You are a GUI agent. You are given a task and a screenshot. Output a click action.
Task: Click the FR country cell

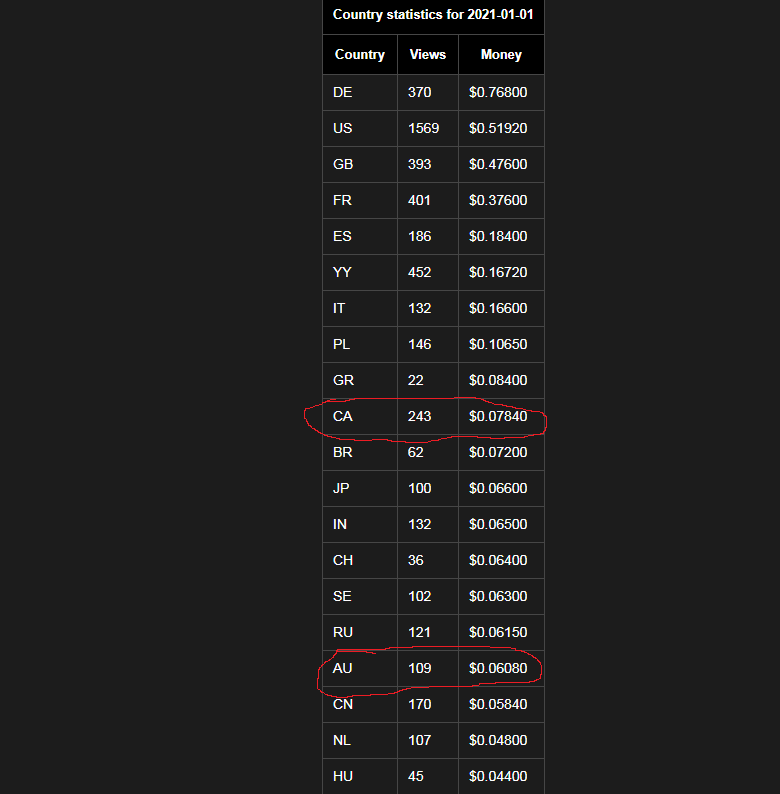click(x=342, y=200)
